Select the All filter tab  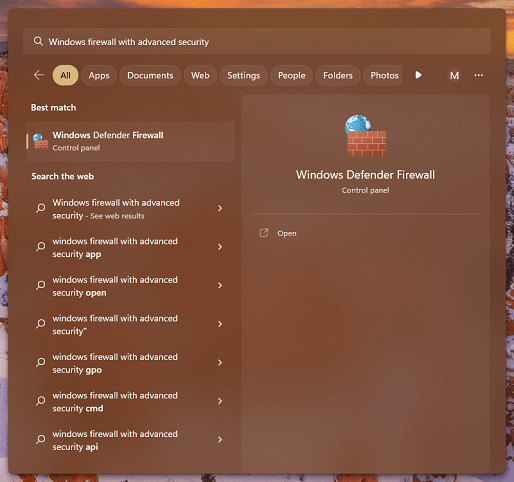coord(65,75)
